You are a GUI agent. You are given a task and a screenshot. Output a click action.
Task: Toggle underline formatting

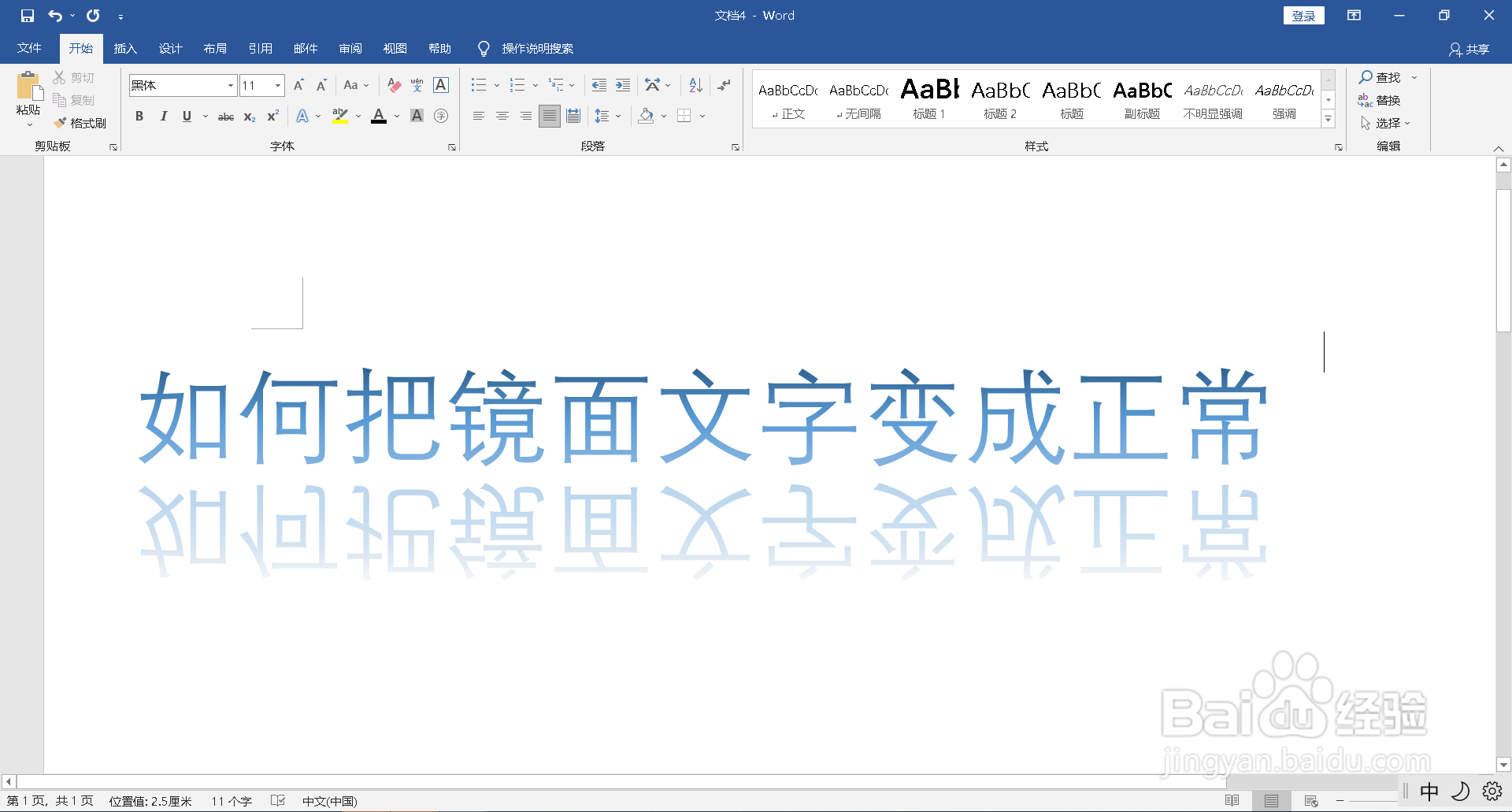point(187,117)
